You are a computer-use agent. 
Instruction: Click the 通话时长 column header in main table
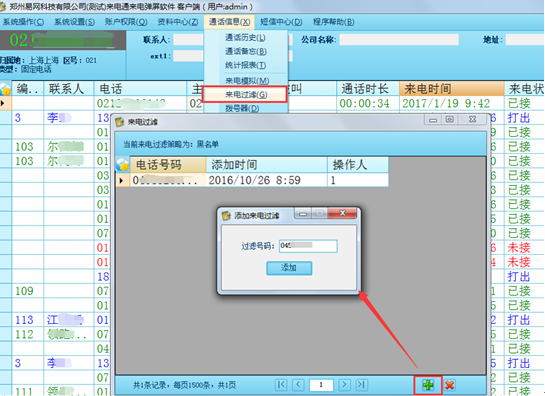(368, 89)
